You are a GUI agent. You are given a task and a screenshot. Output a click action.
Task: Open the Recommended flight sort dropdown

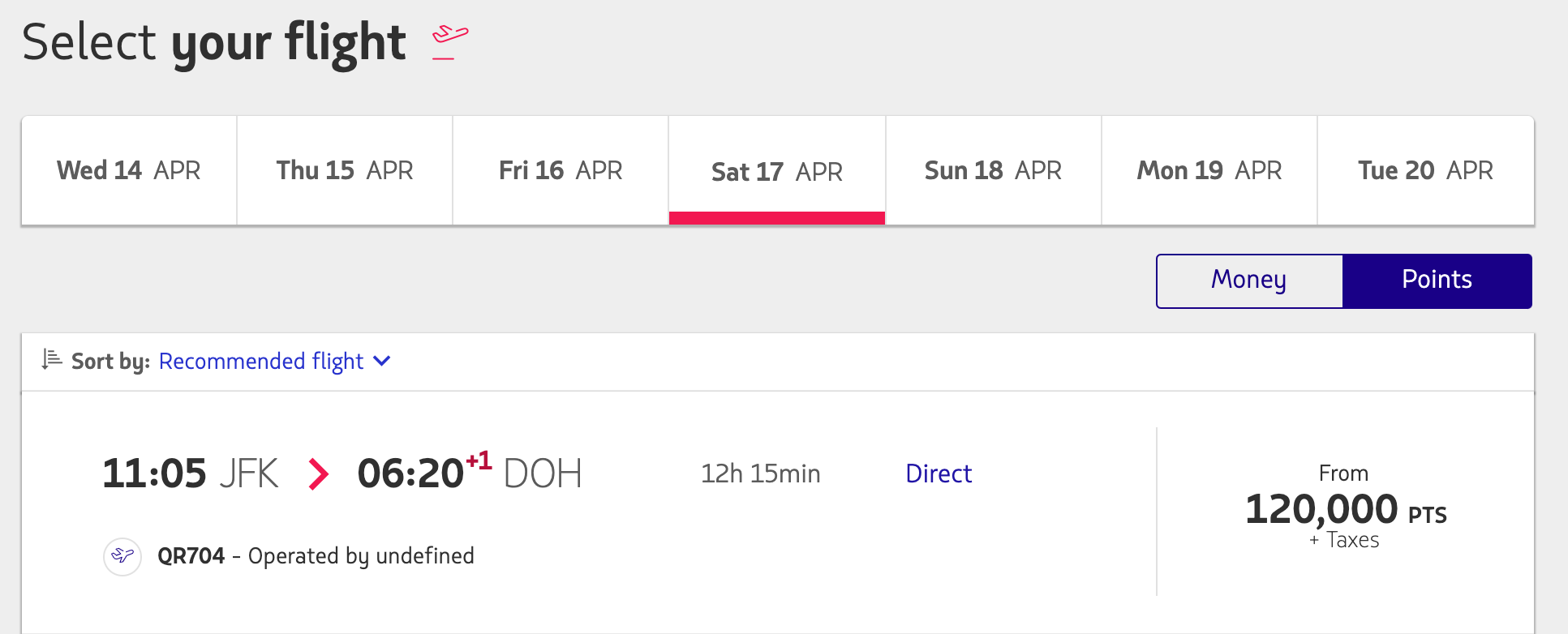(261, 361)
